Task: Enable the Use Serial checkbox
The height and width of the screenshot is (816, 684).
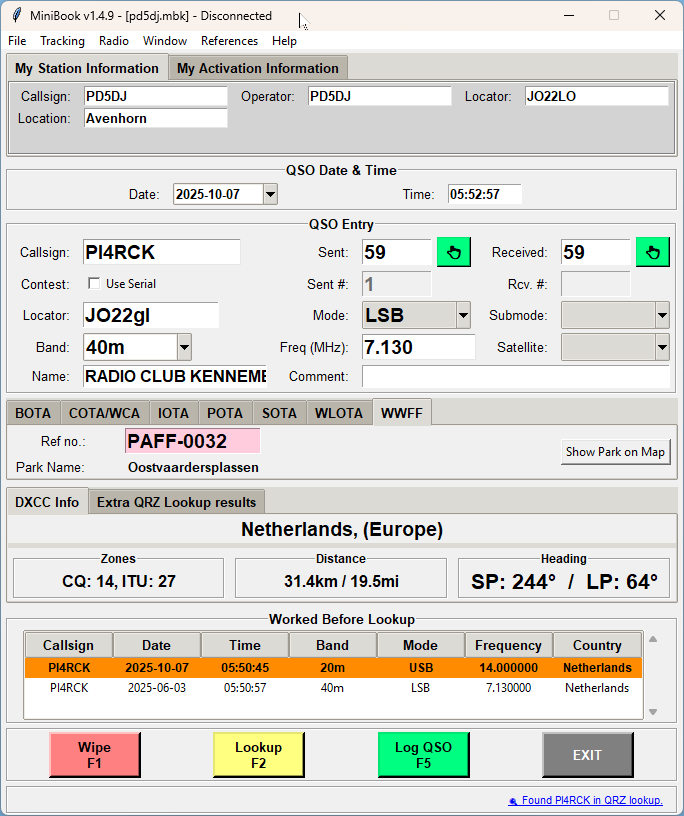Action: pos(95,284)
